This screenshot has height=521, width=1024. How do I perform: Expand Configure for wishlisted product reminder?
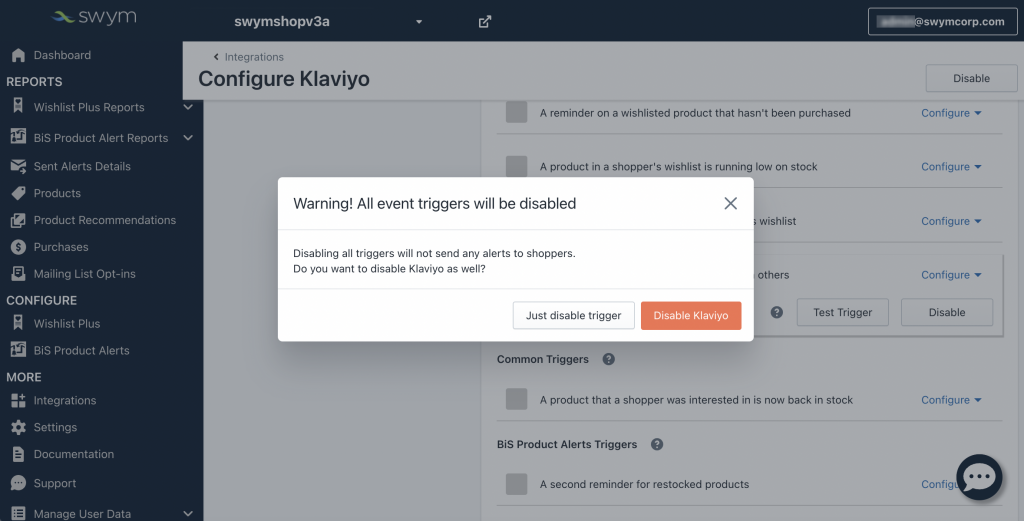pyautogui.click(x=952, y=113)
